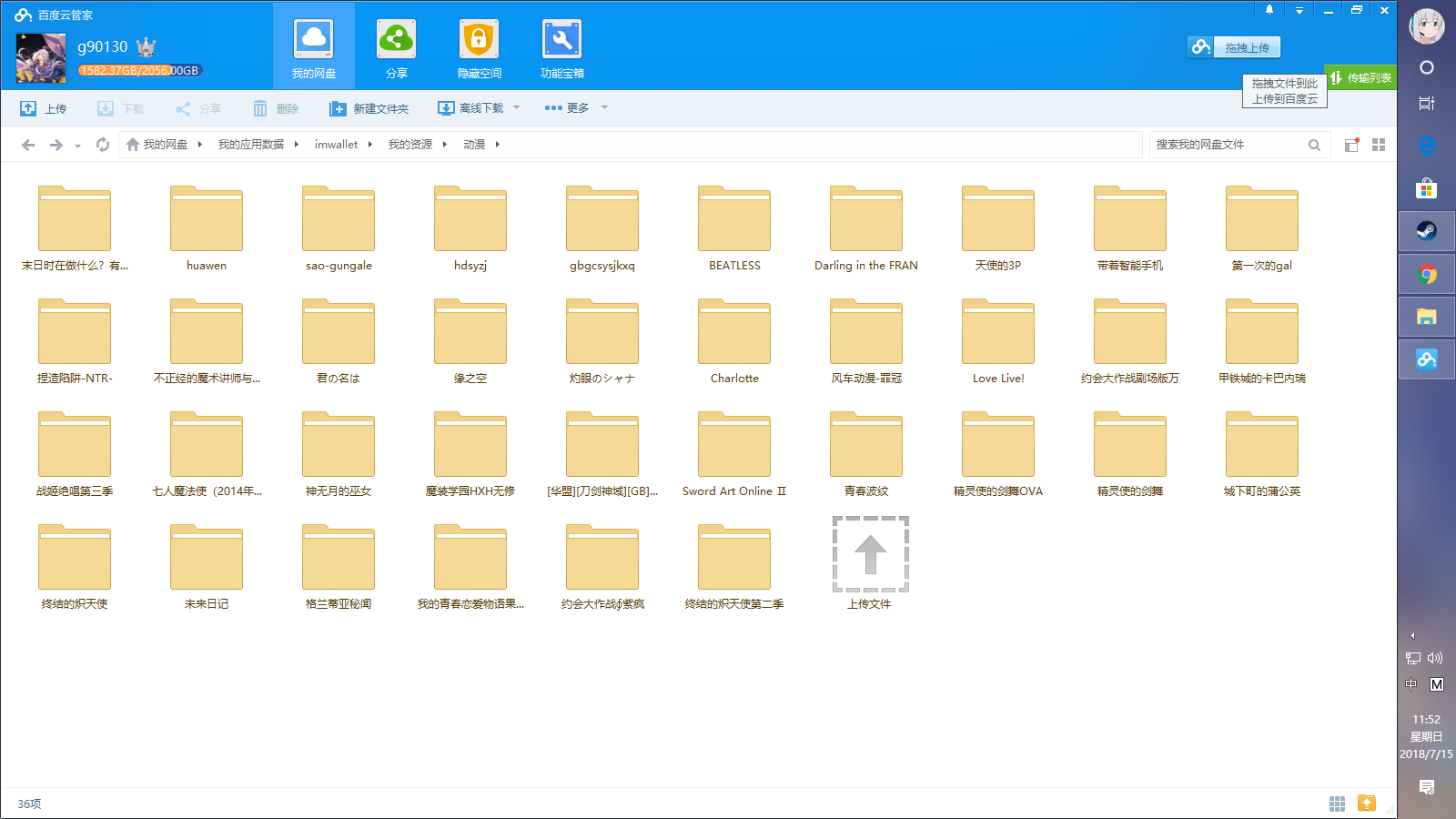
Task: Expand the 离线下载 dropdown arrow
Action: pos(517,107)
